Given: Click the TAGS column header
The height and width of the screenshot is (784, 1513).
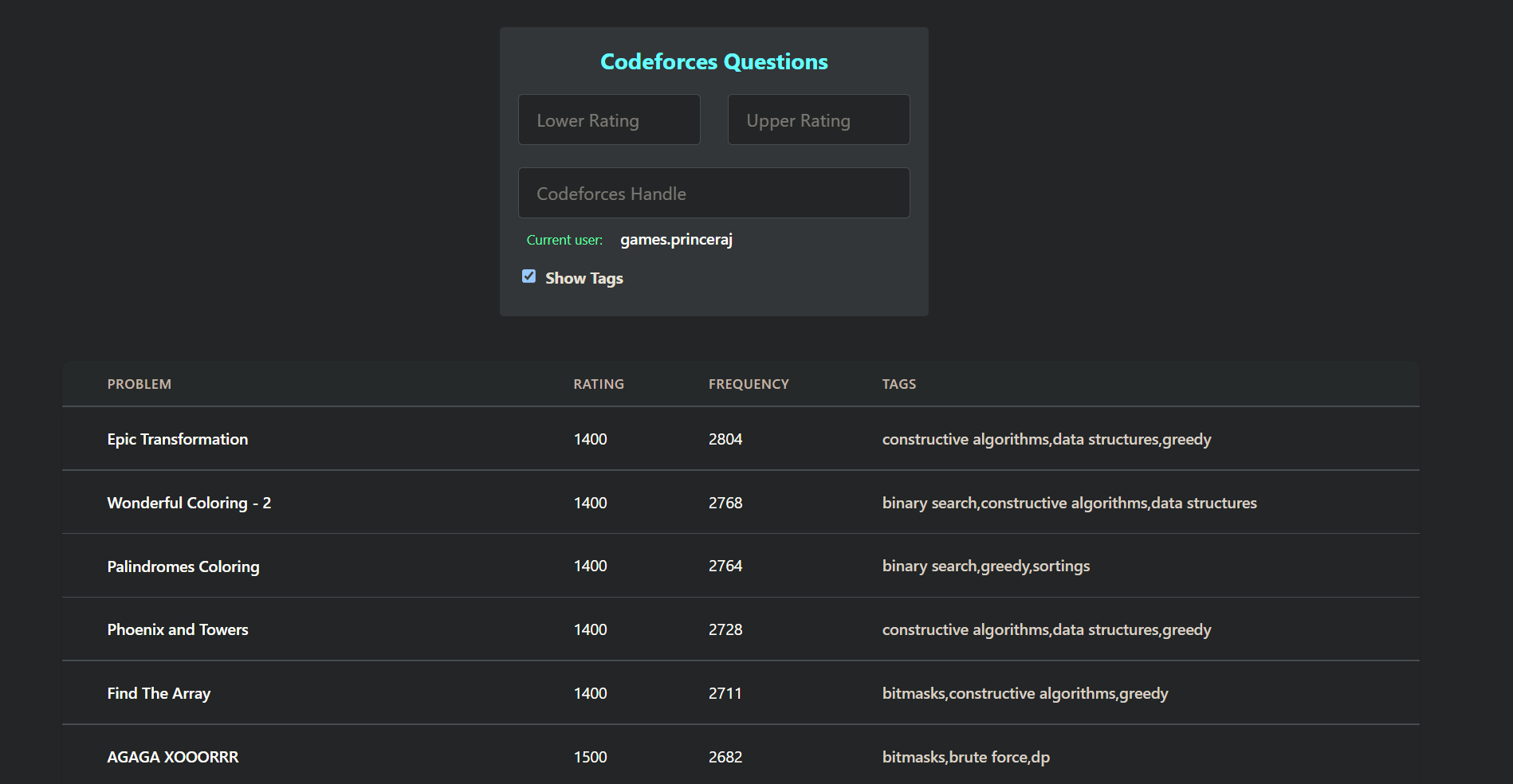Looking at the screenshot, I should 899,384.
